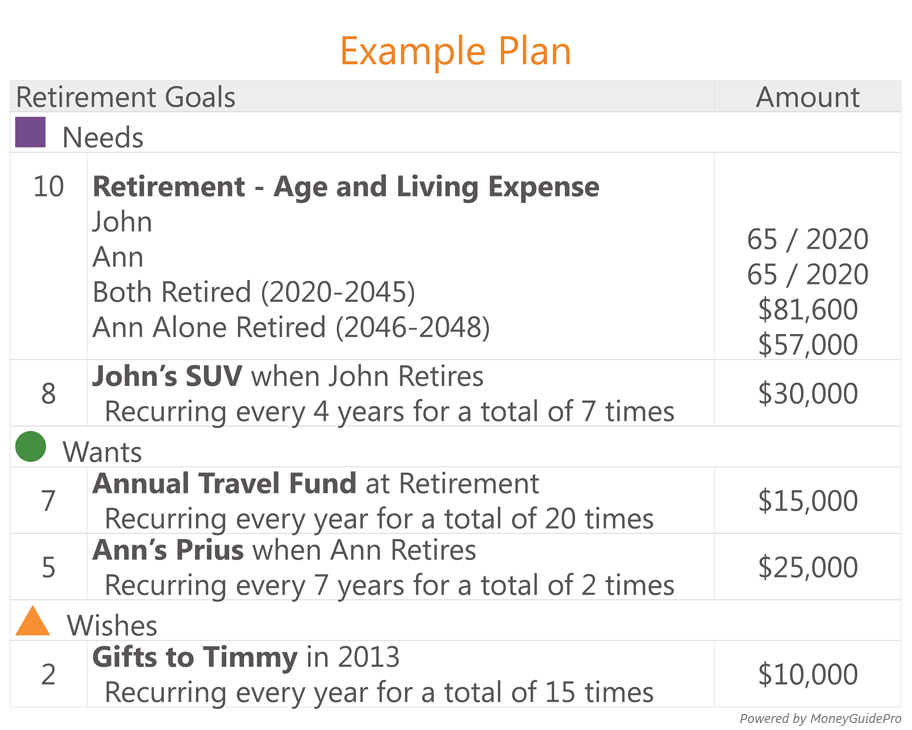Open Retirement - Age and Living Expense goal
This screenshot has width=912, height=730.
pyautogui.click(x=345, y=187)
